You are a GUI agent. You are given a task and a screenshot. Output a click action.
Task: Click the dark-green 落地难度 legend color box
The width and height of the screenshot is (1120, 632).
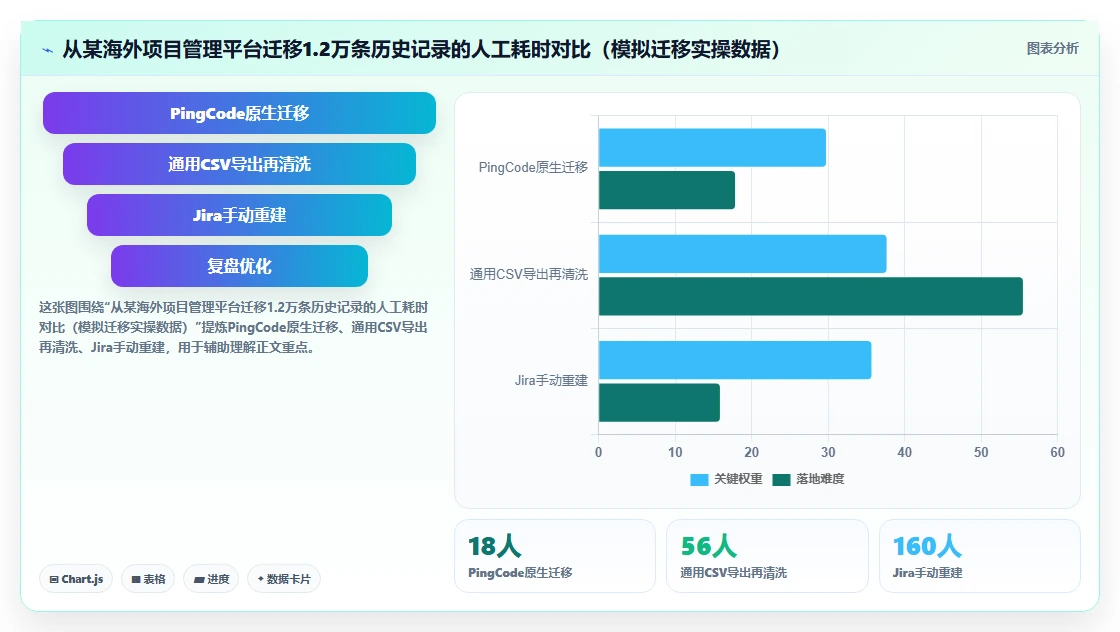(x=781, y=480)
